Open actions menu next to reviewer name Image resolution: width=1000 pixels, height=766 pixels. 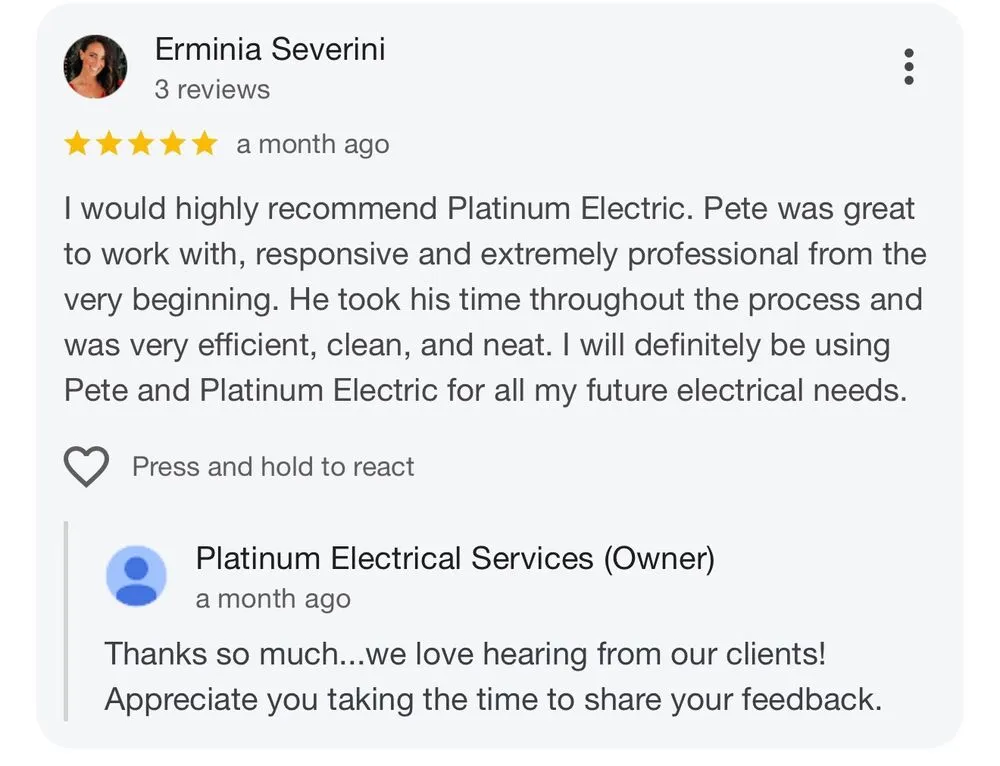tap(908, 66)
